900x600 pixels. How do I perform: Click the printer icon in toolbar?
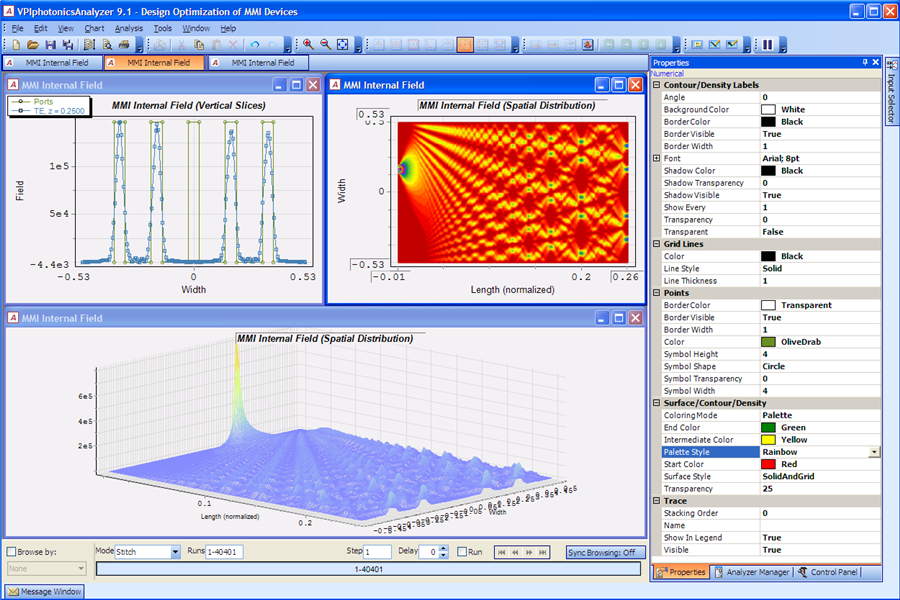click(124, 45)
